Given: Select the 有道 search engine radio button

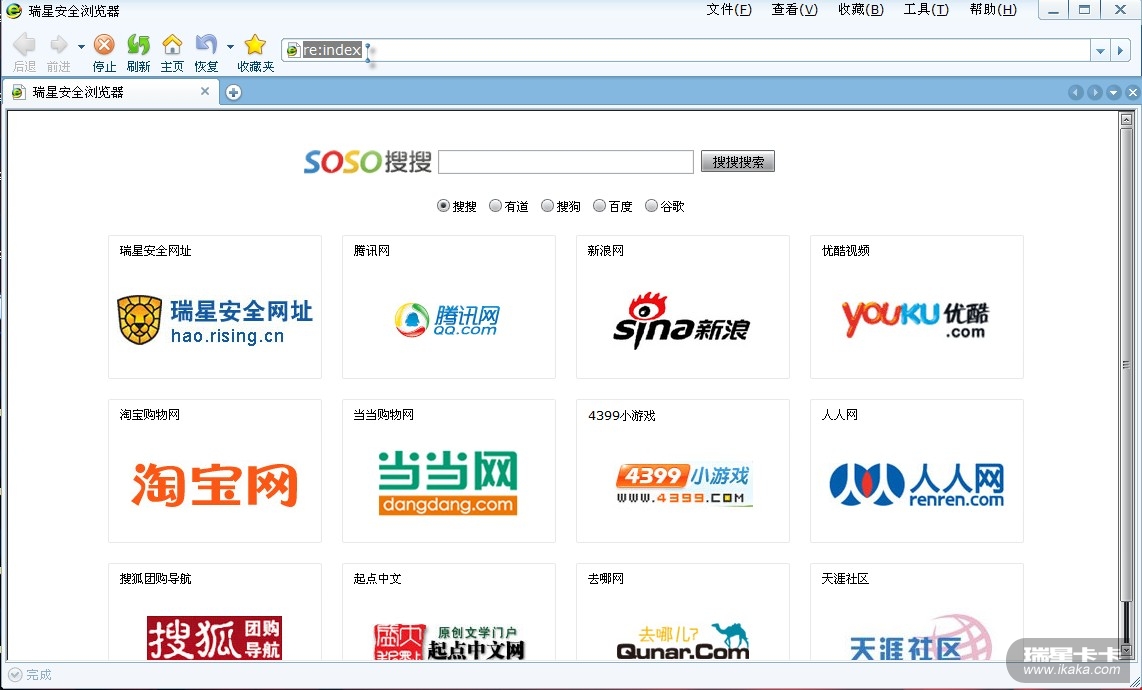Looking at the screenshot, I should click(495, 205).
